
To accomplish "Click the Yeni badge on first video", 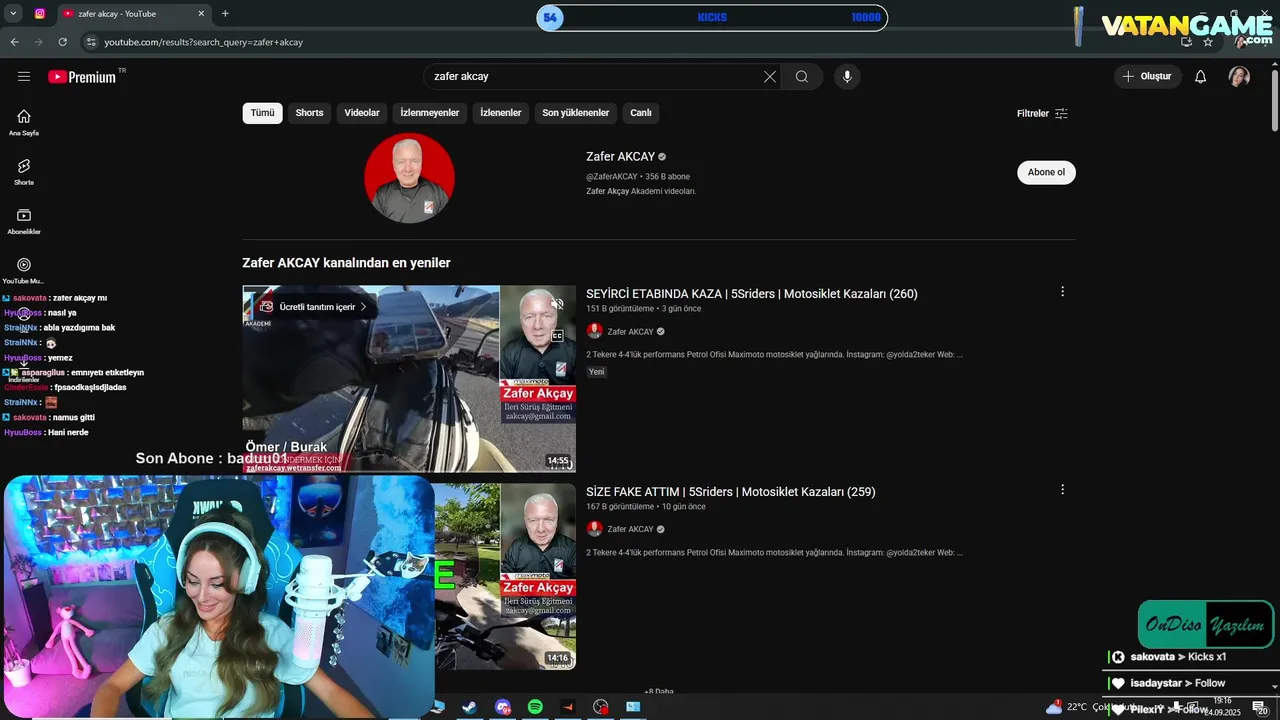I will (597, 372).
